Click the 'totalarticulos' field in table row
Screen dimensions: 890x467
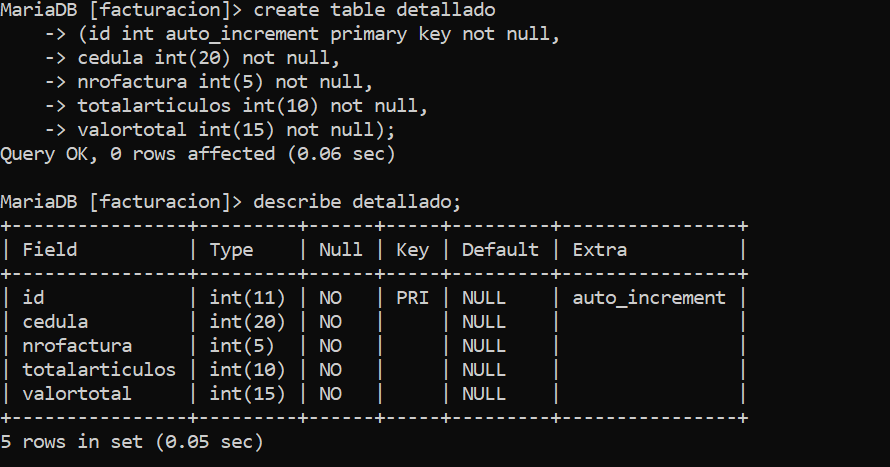(x=99, y=369)
